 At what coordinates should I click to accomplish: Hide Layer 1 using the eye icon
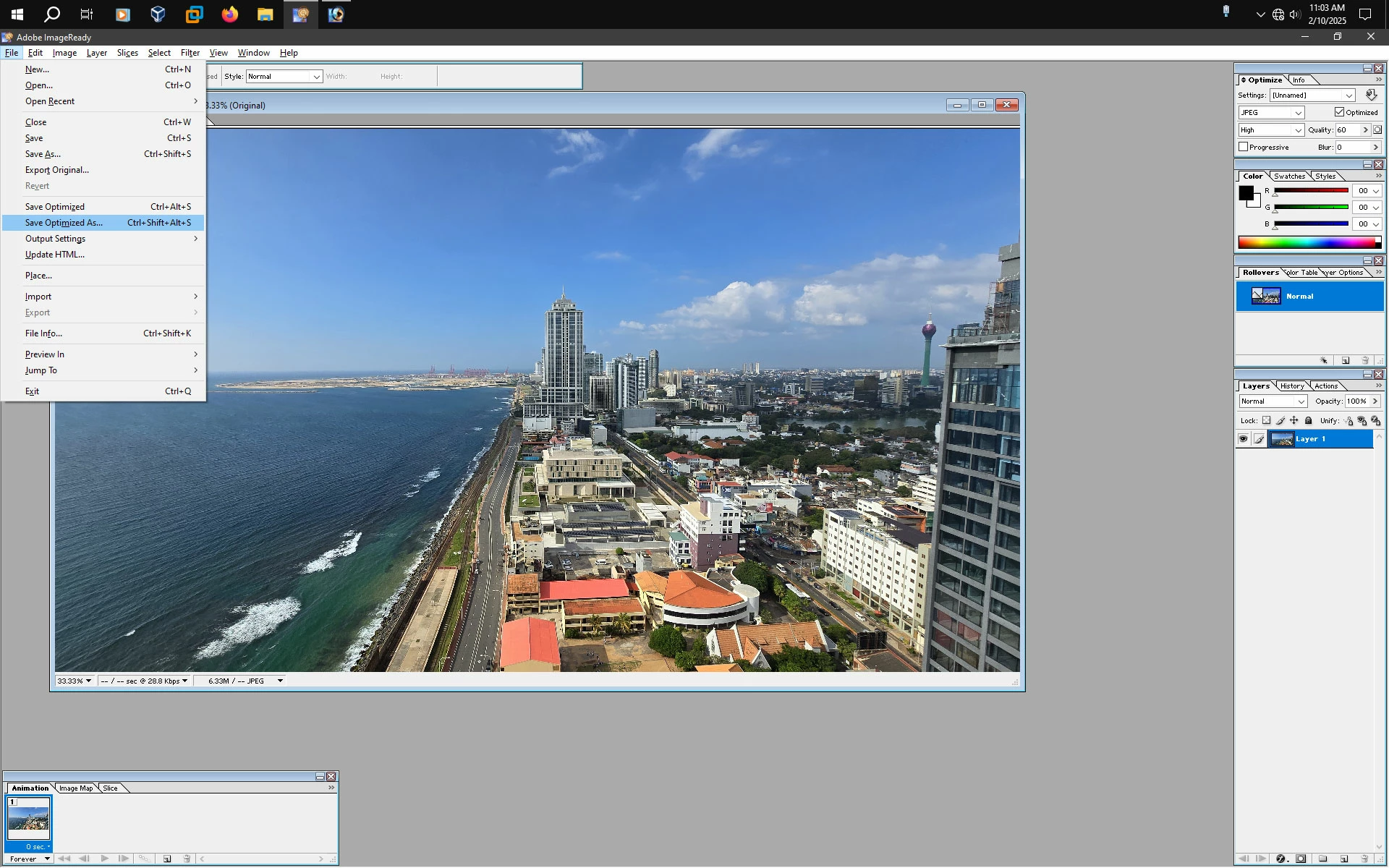coord(1243,439)
